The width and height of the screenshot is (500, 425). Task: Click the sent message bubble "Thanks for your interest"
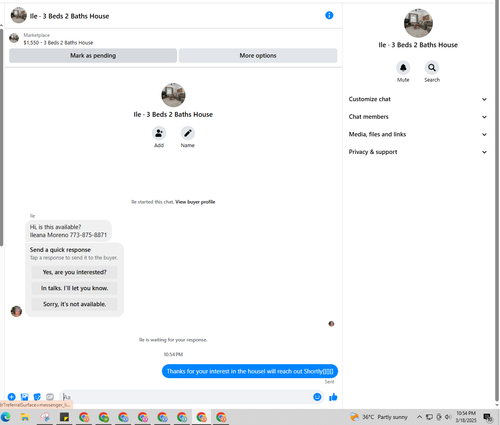point(250,371)
